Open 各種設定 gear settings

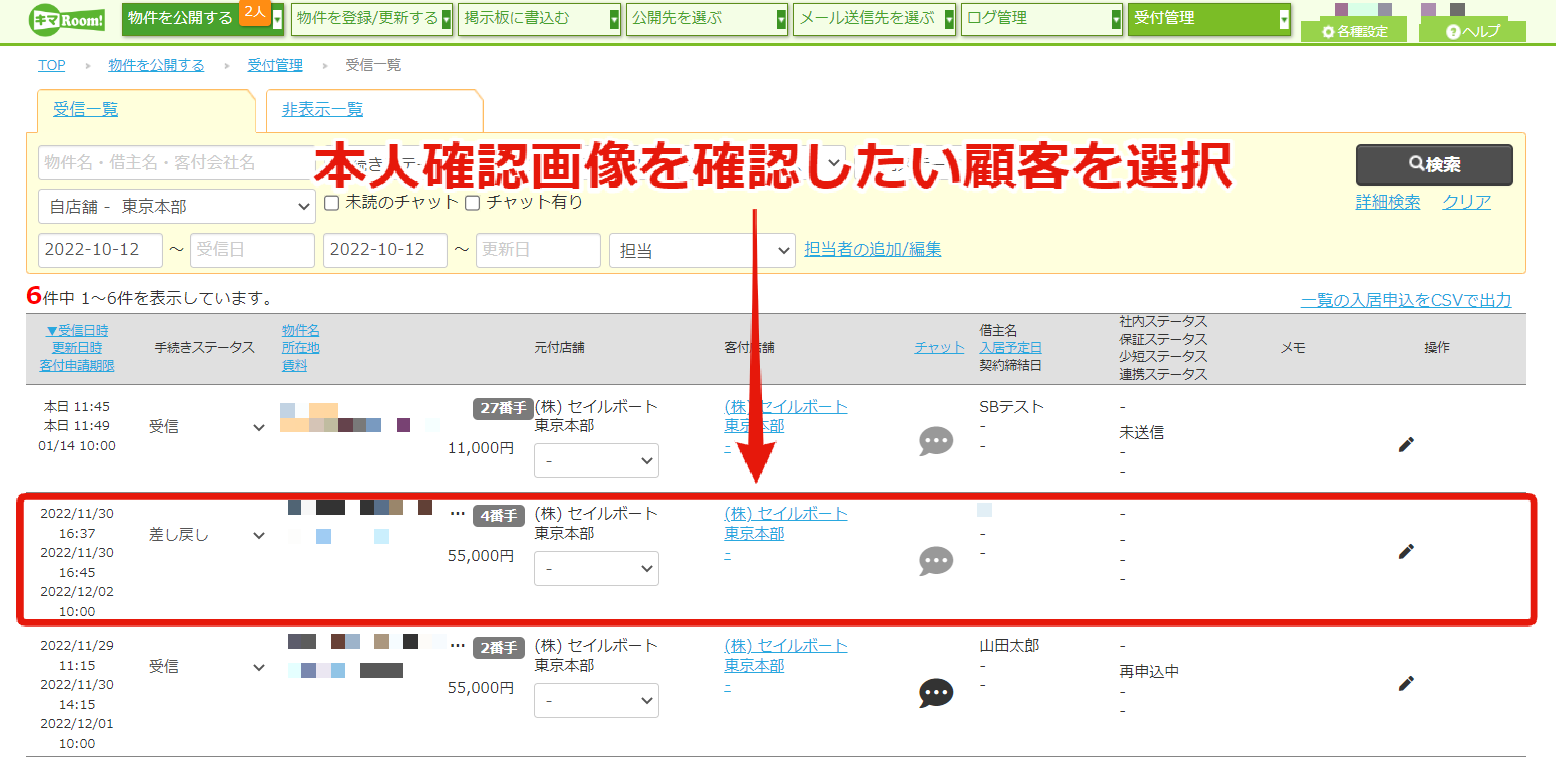tap(1354, 31)
